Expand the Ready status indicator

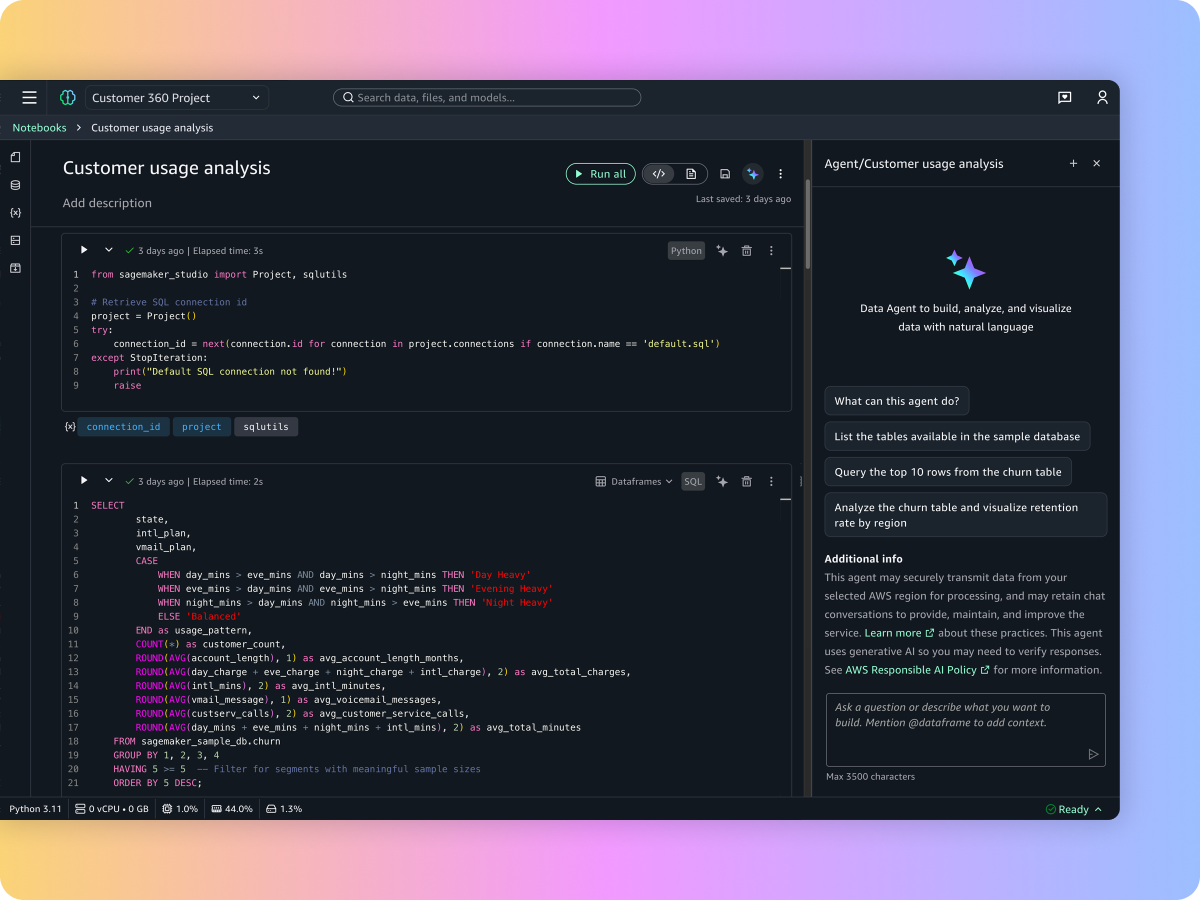(x=1074, y=809)
